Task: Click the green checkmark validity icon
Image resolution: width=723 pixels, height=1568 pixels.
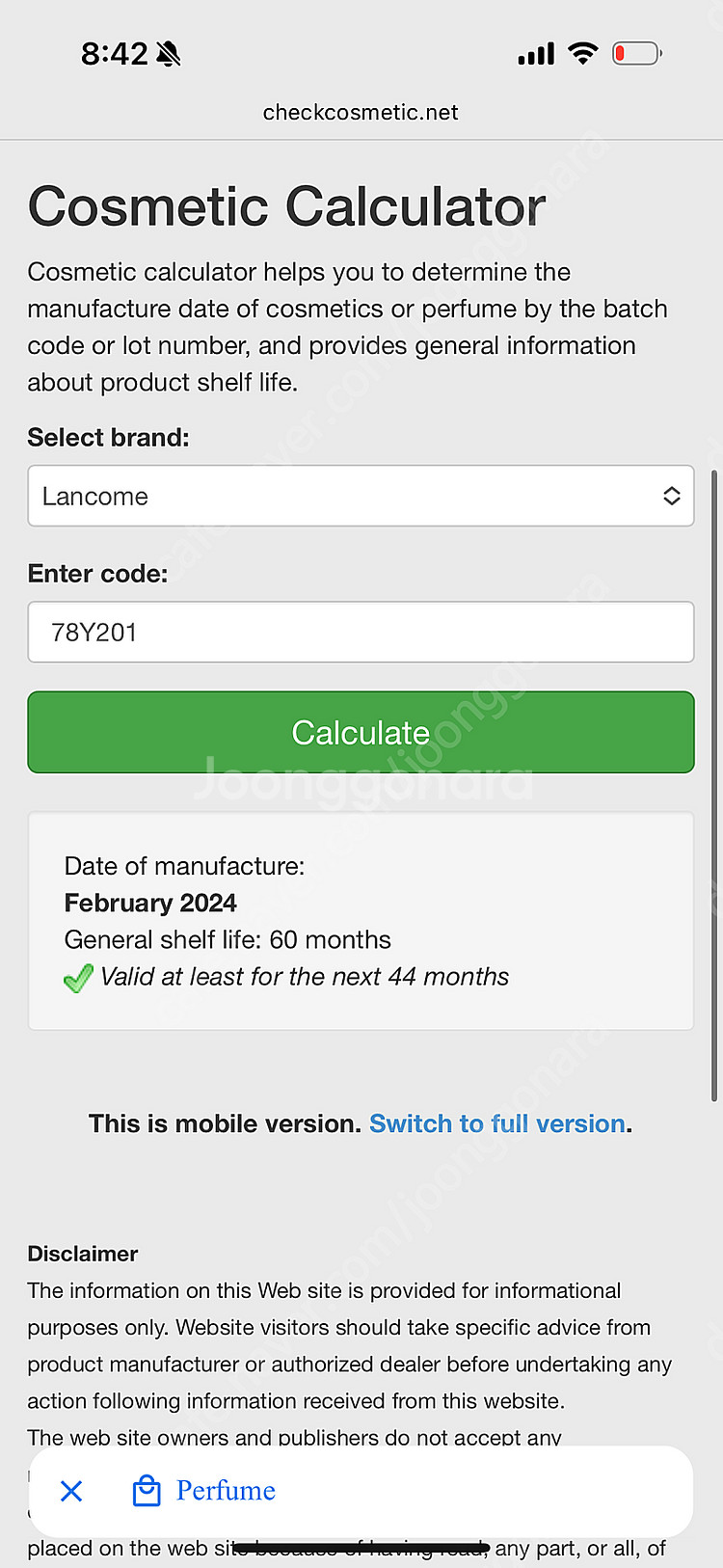Action: pyautogui.click(x=79, y=979)
